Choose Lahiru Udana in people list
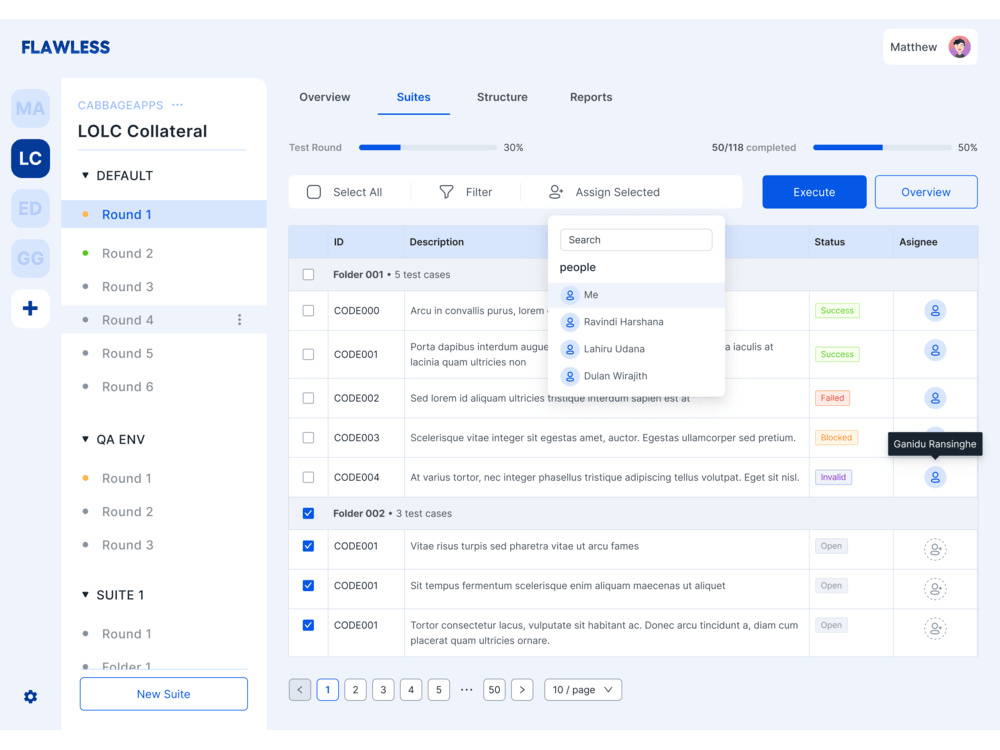This screenshot has height=750, width=1000. pyautogui.click(x=636, y=349)
